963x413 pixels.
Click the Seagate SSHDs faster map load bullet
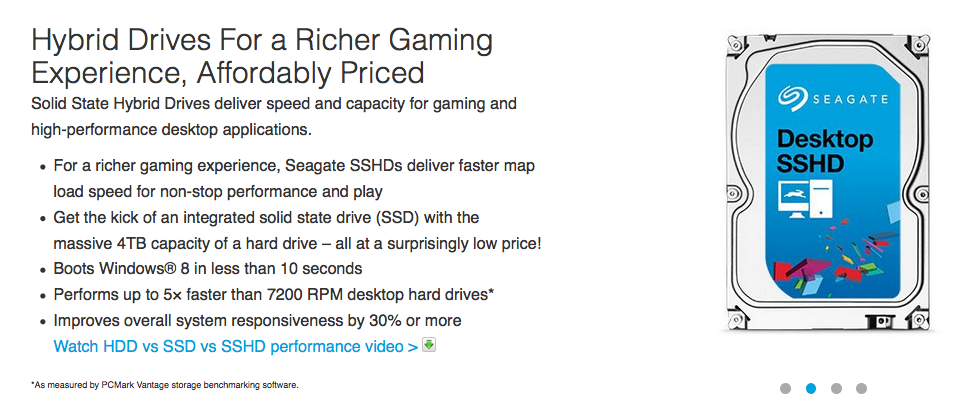point(294,178)
